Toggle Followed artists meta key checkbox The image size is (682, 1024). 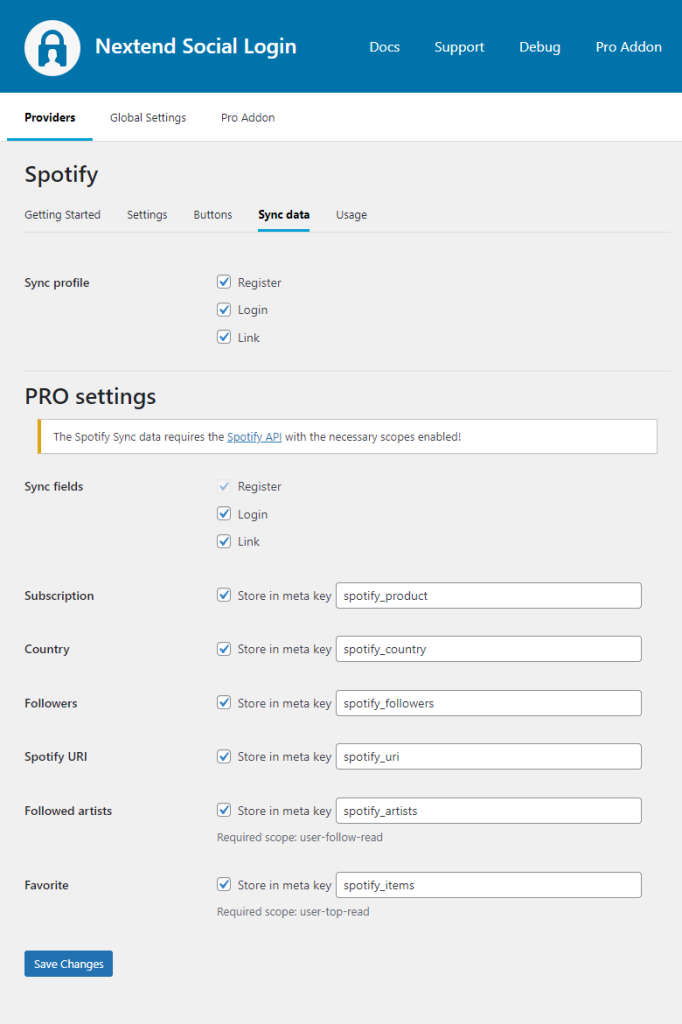click(224, 810)
